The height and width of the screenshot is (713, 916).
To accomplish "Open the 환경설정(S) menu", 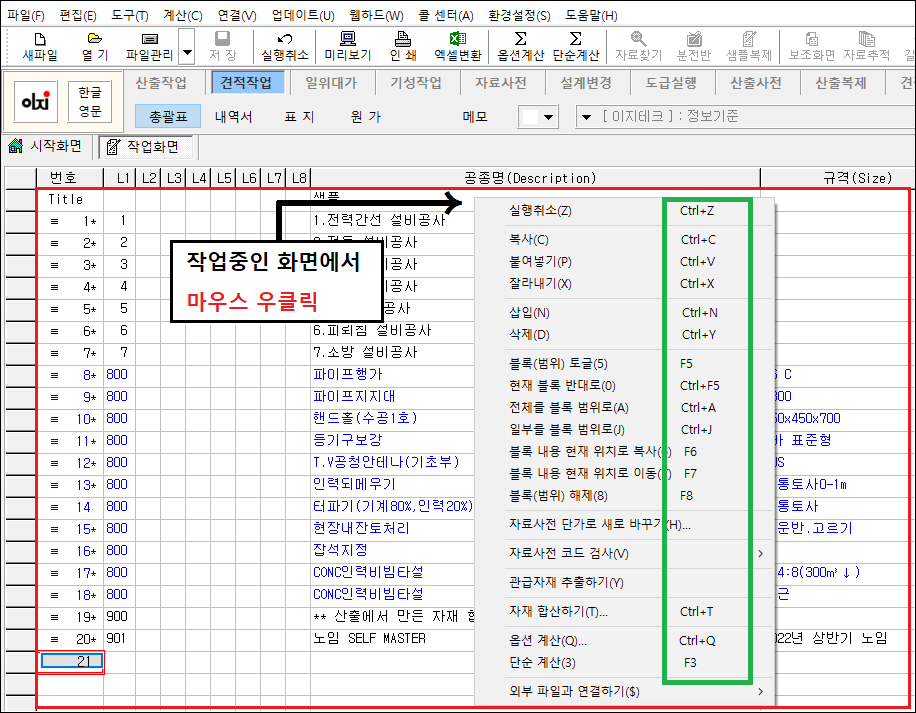I will coord(519,15).
